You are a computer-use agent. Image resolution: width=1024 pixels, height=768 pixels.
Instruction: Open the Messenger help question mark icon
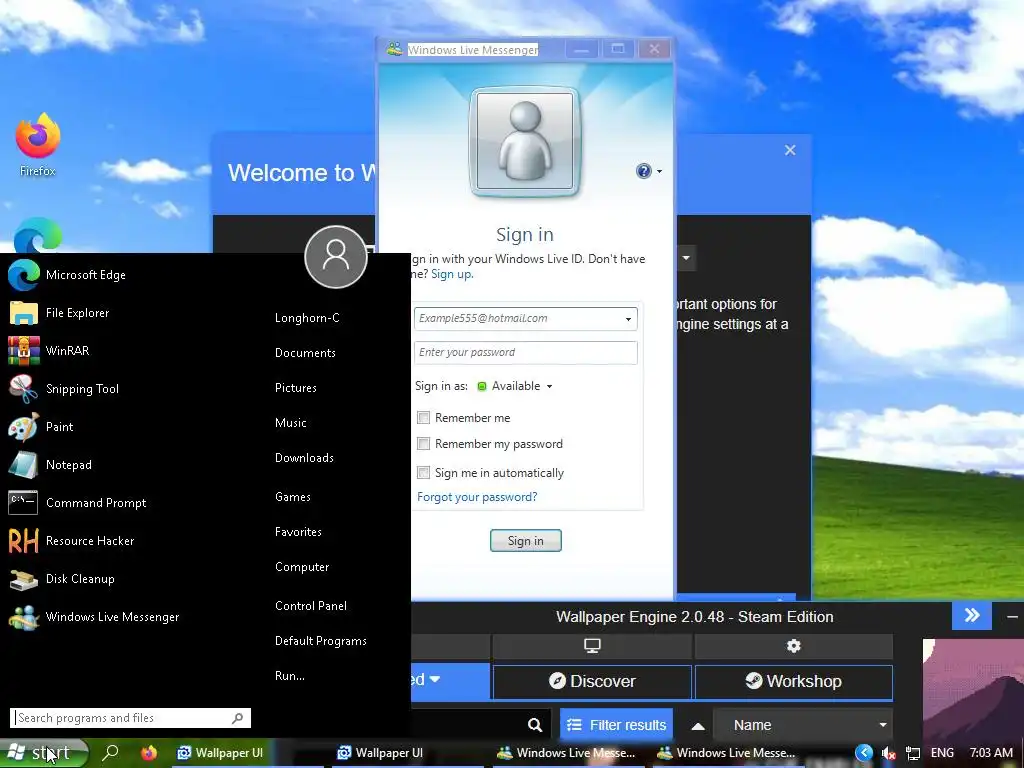643,171
